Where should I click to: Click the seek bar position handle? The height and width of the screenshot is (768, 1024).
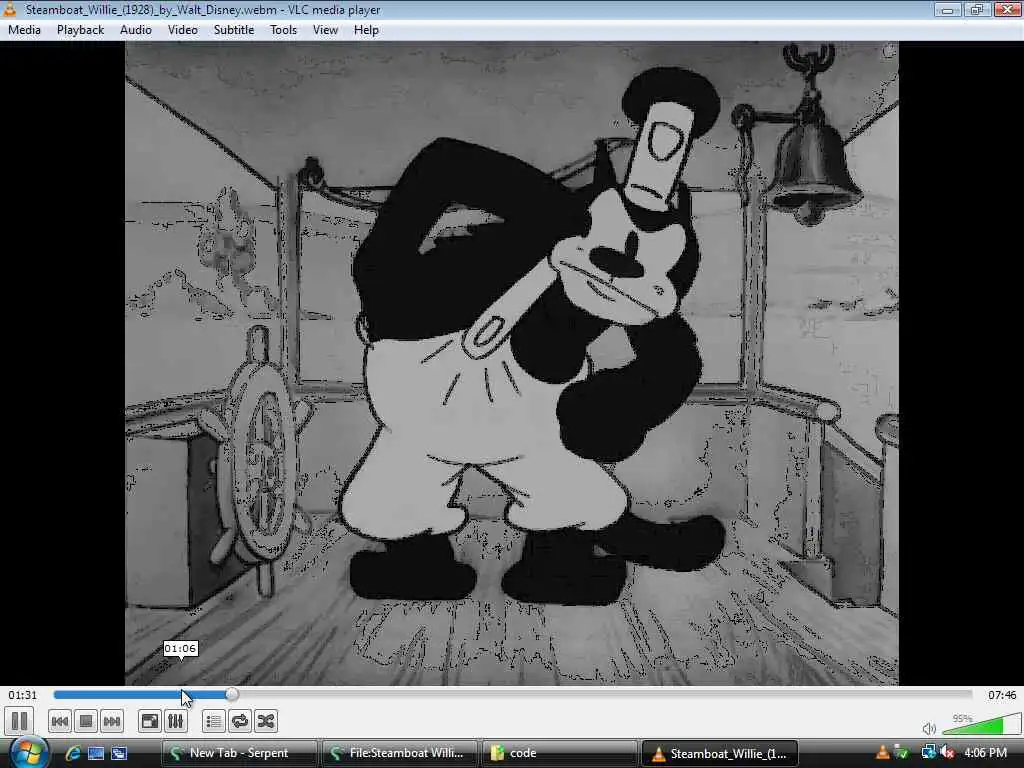click(x=232, y=694)
